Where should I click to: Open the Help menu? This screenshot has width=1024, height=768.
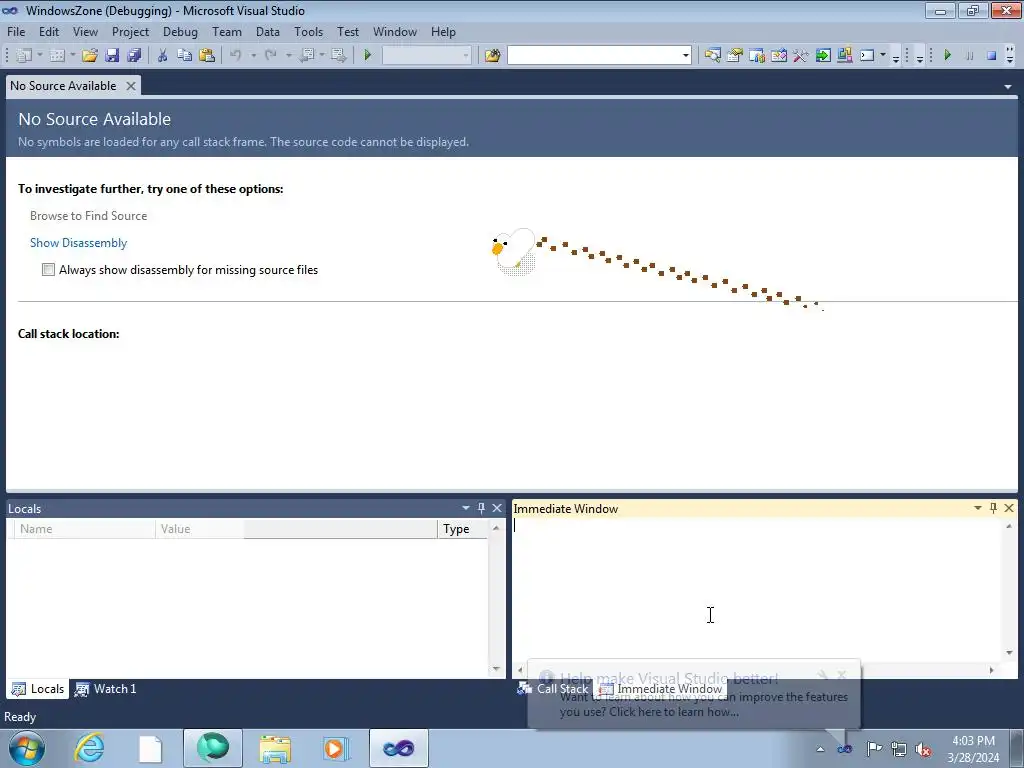pyautogui.click(x=443, y=31)
